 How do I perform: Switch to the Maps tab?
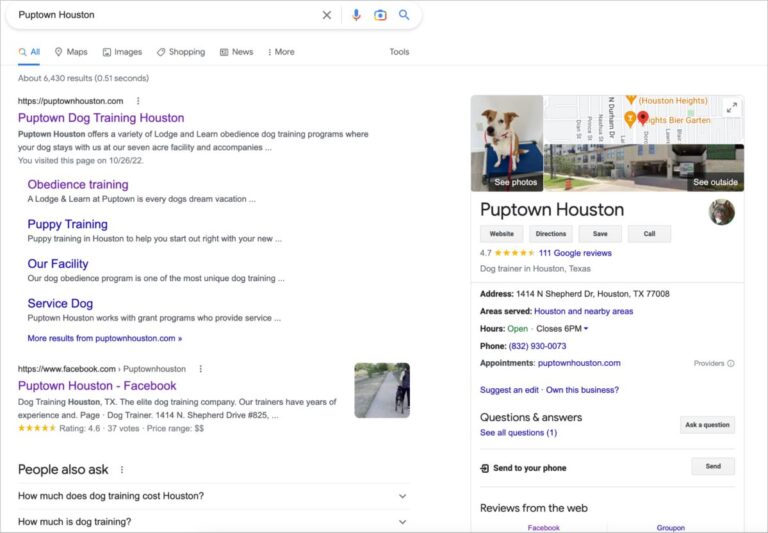pos(71,52)
